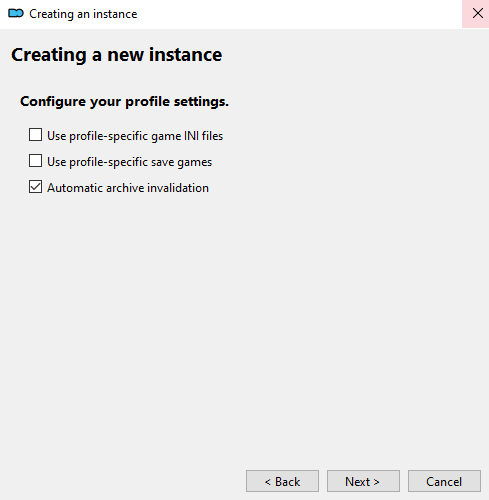Click the "Use profile-specific save games" label text
Image resolution: width=489 pixels, height=500 pixels.
point(129,162)
